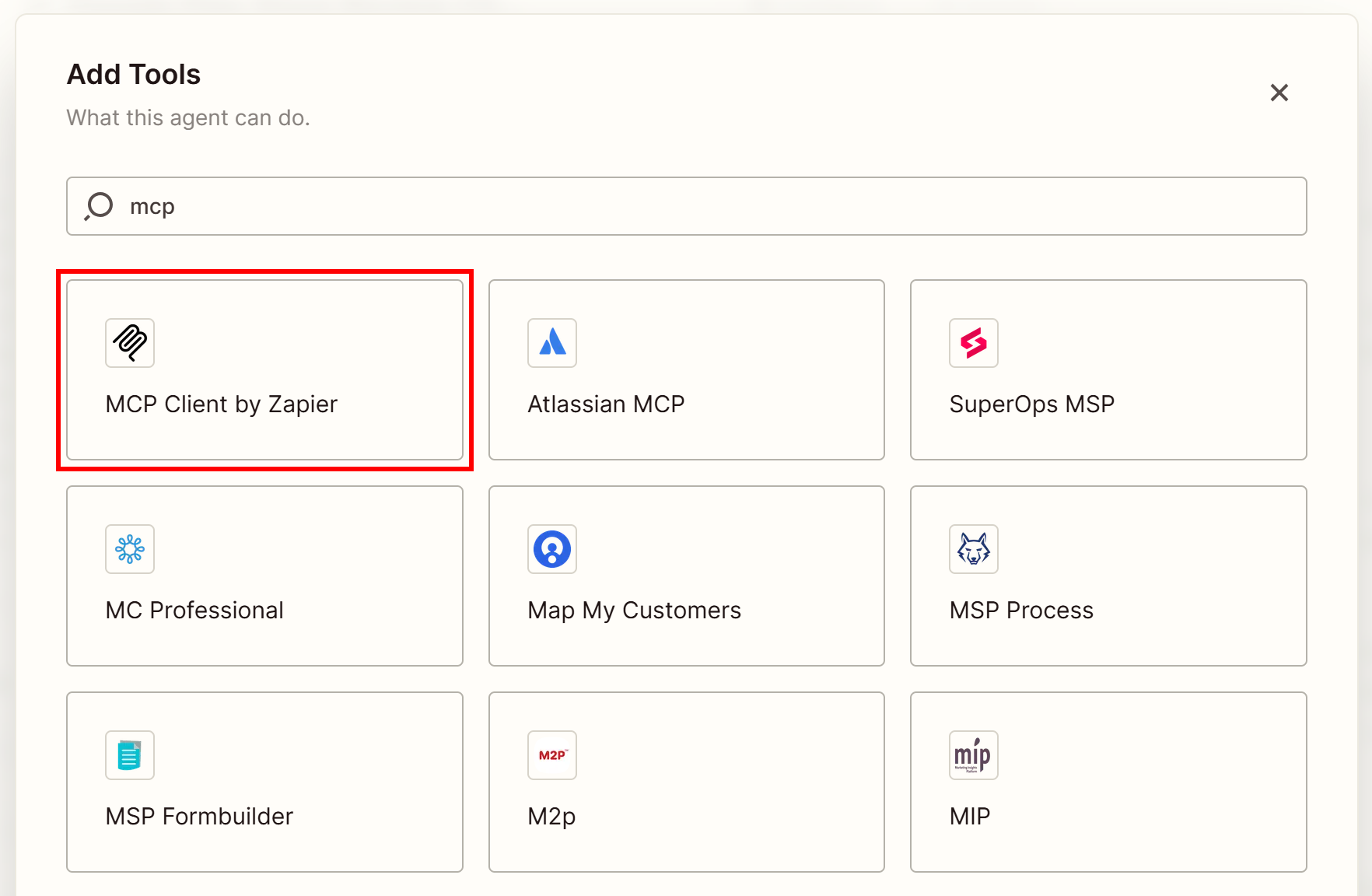This screenshot has height=896, width=1372.
Task: Click the wolf-head MSP Process icon
Action: (973, 549)
